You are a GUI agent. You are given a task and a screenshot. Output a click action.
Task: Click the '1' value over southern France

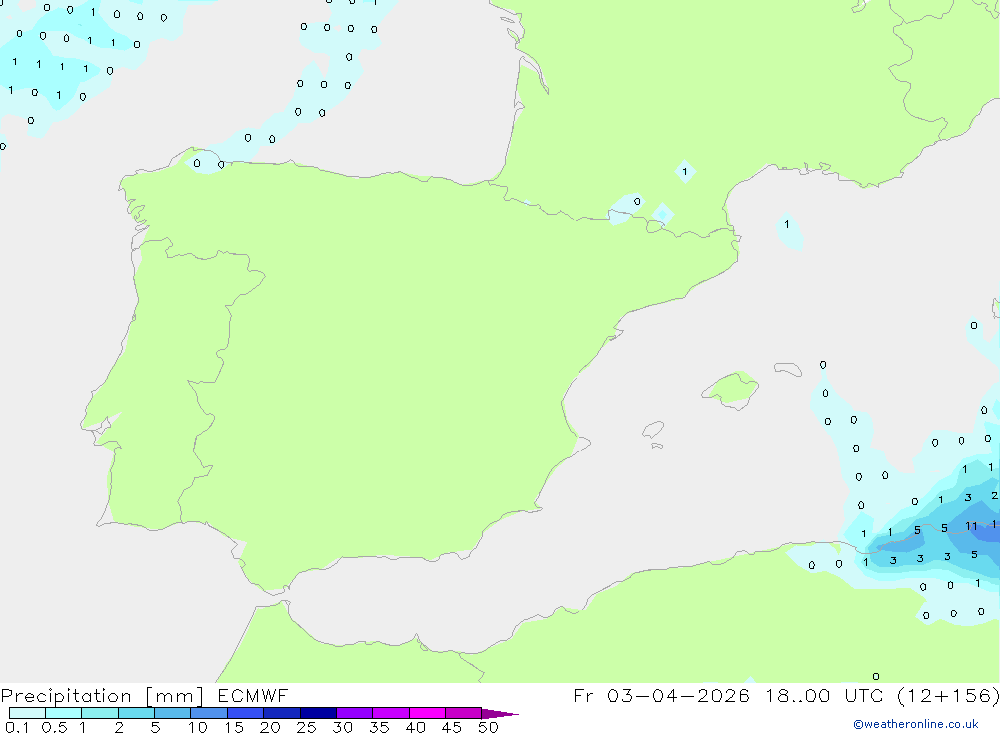685,171
